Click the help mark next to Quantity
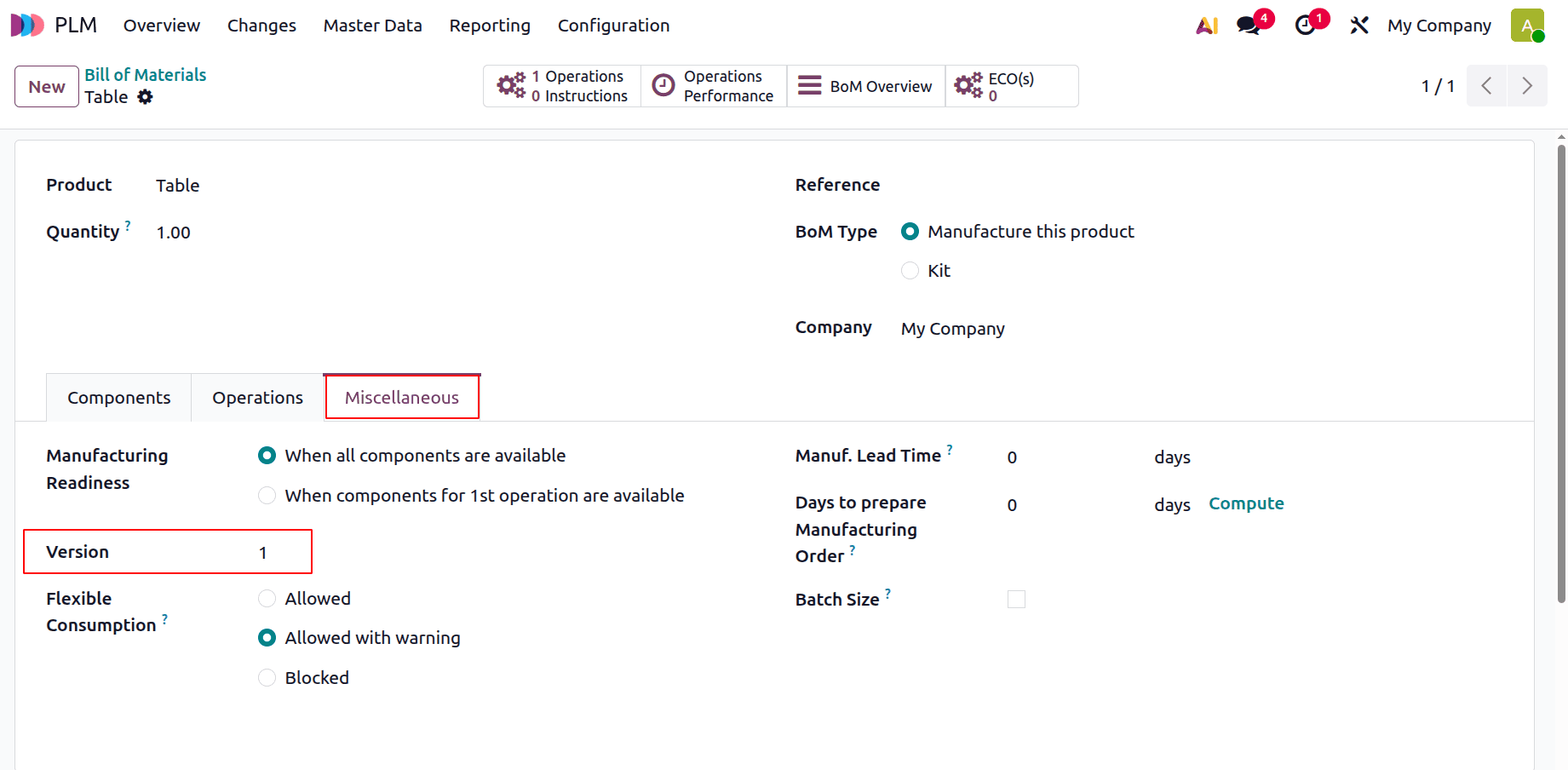This screenshot has width=1568, height=770. pyautogui.click(x=128, y=226)
